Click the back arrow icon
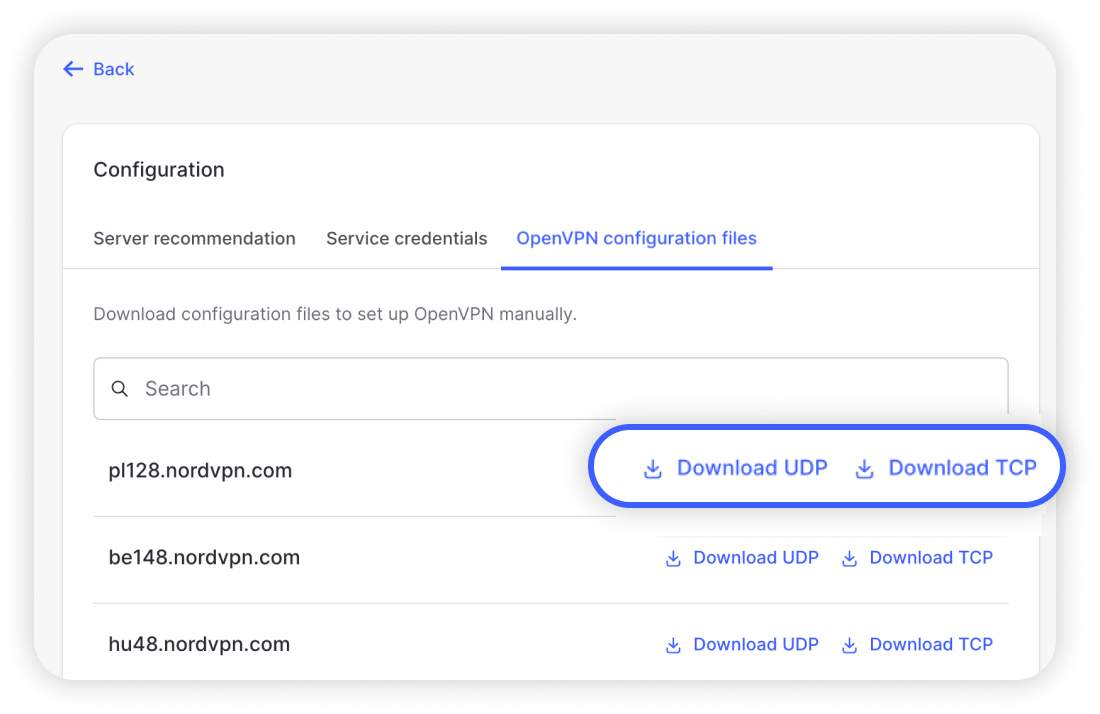Image resolution: width=1100 pixels, height=714 pixels. pyautogui.click(x=72, y=69)
